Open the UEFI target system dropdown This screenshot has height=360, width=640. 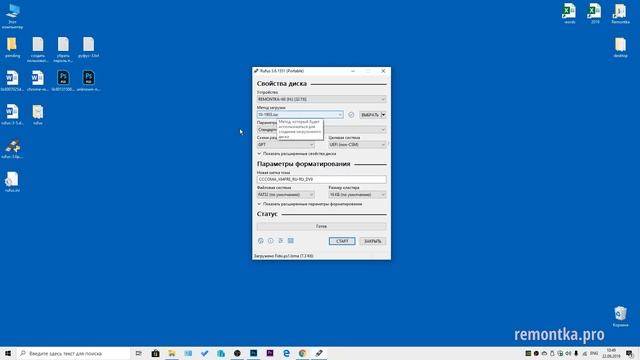point(357,144)
